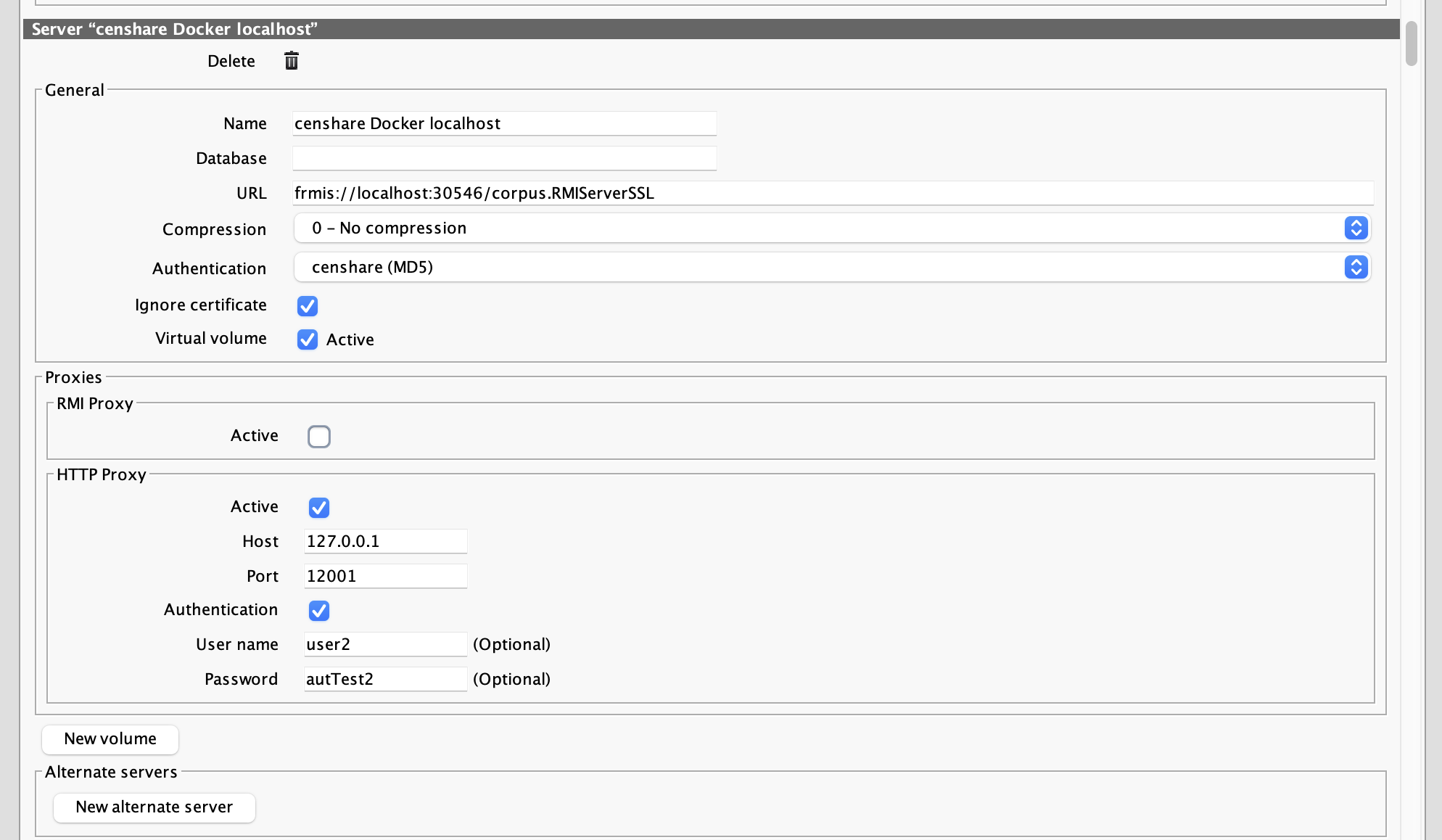
Task: Open the Compression dropdown
Action: tap(832, 228)
